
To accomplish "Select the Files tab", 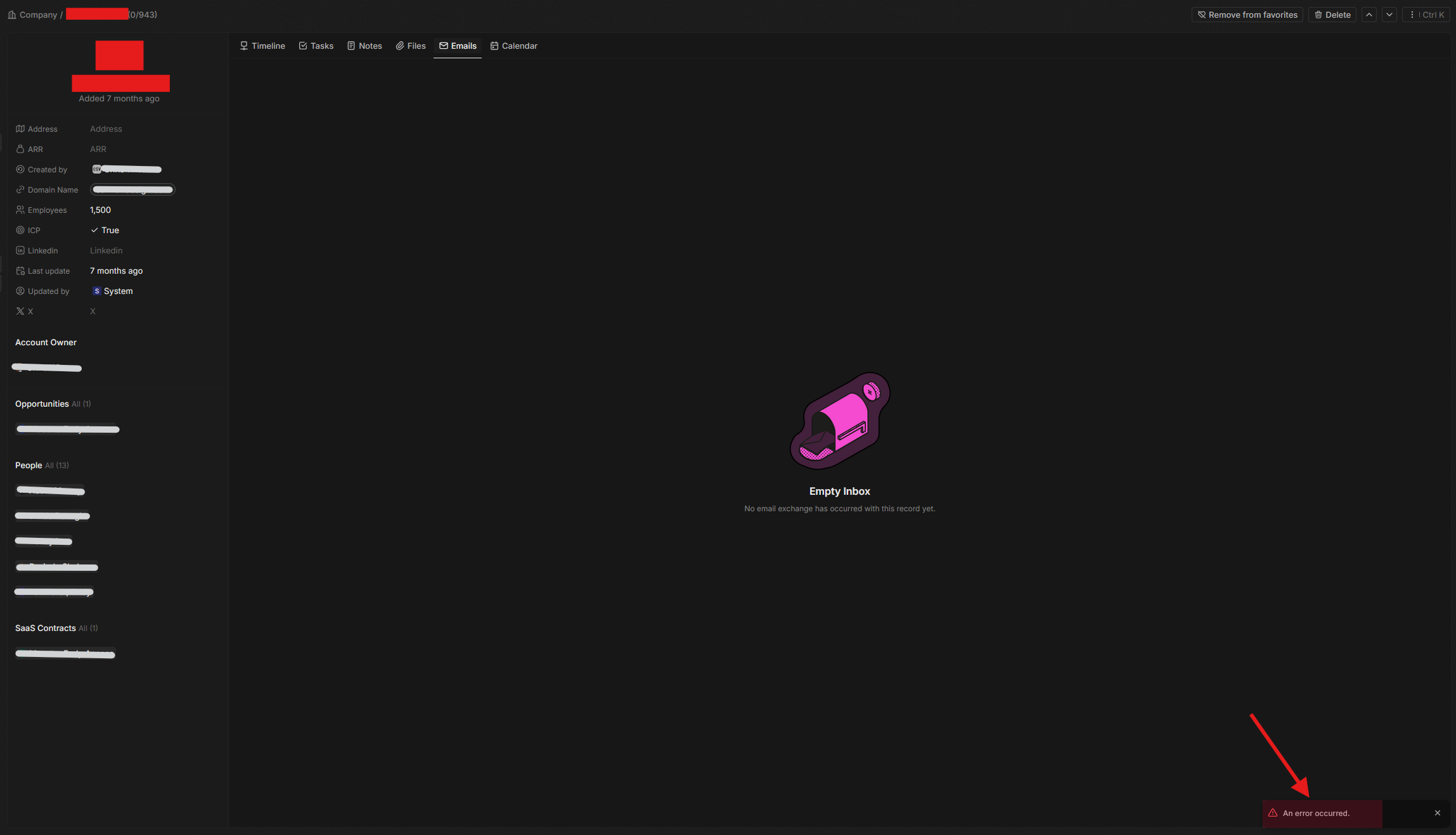I will pos(411,46).
